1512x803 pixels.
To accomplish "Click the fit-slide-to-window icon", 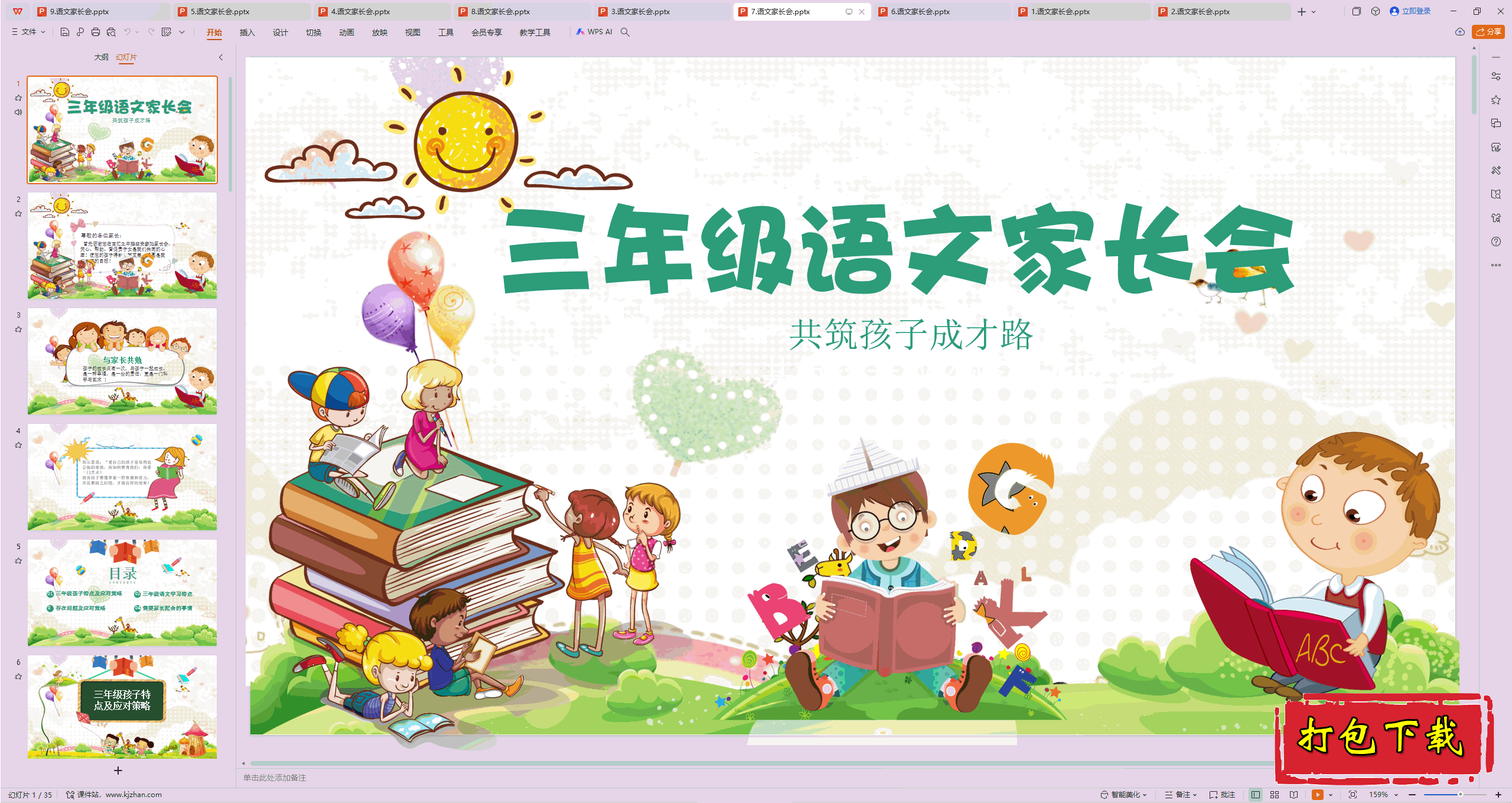I will click(x=1353, y=795).
